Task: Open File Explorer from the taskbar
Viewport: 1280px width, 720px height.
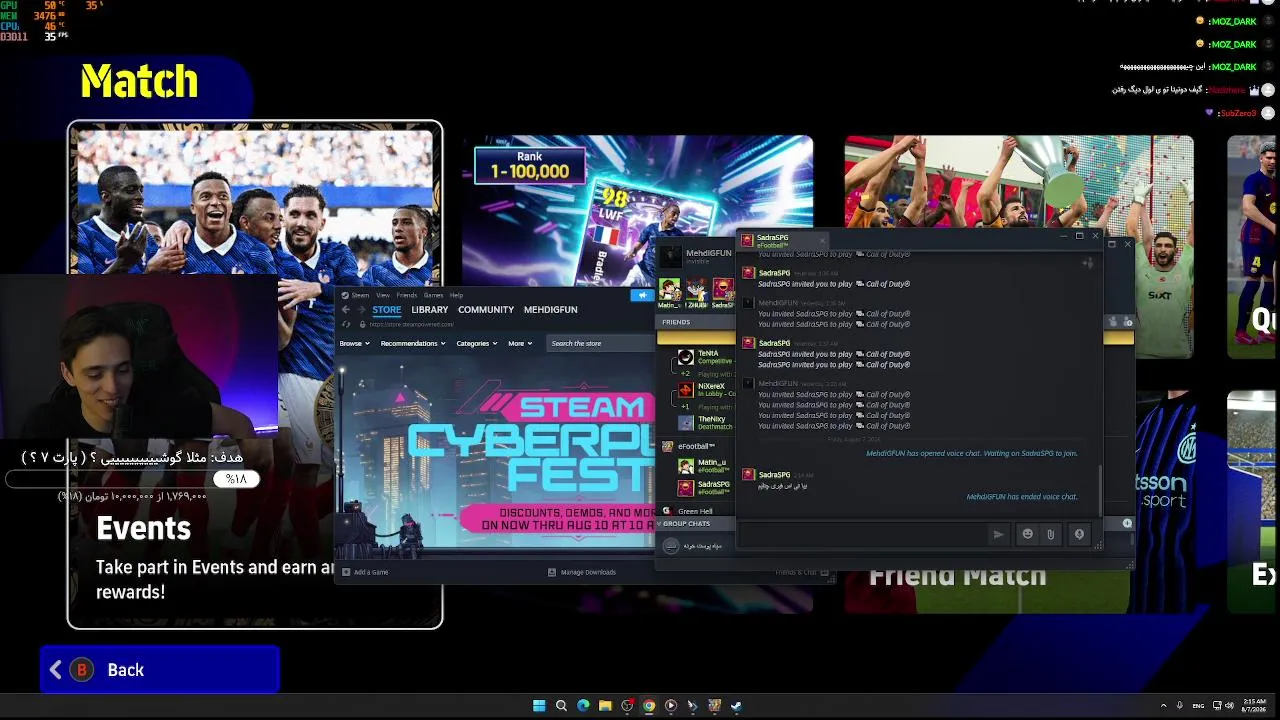Action: click(x=605, y=706)
